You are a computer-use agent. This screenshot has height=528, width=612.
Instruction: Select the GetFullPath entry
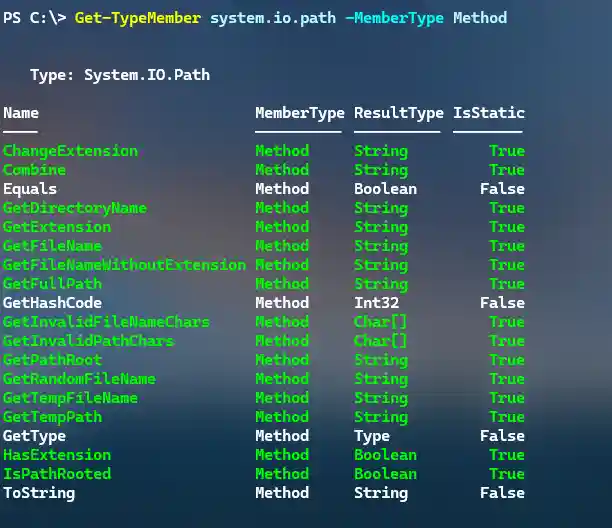click(52, 284)
